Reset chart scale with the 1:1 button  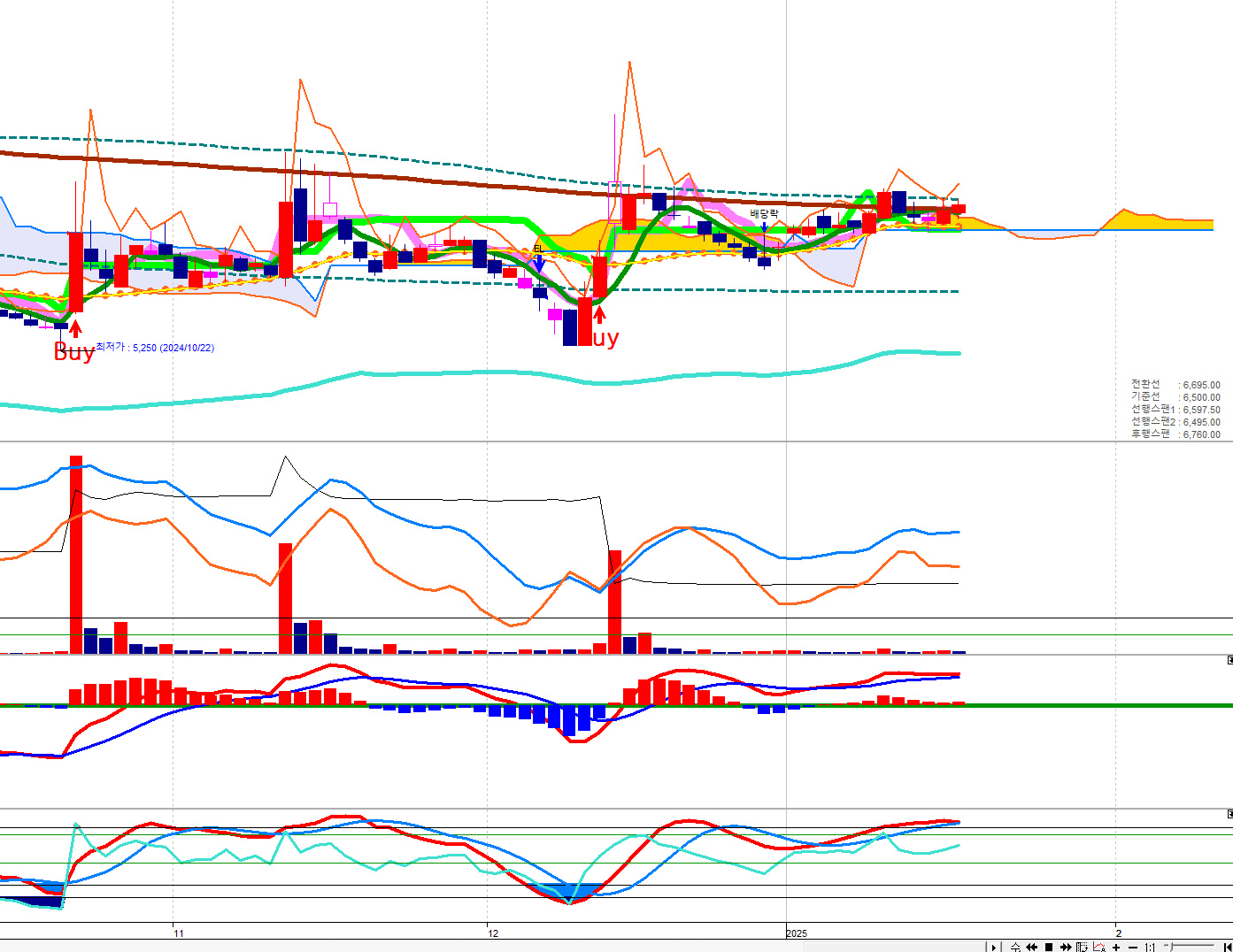tap(1149, 947)
